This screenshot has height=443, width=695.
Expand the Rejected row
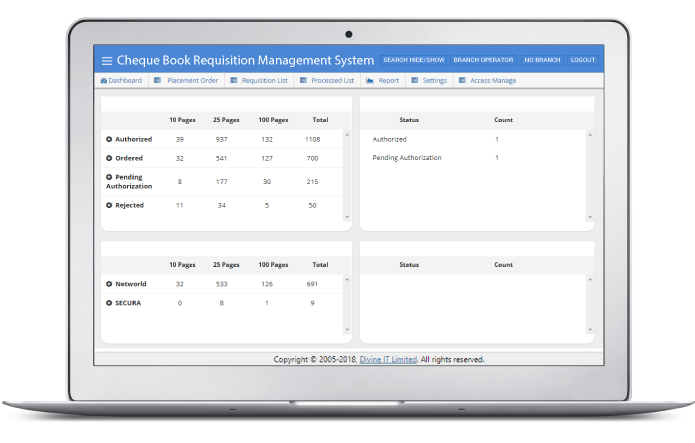pyautogui.click(x=109, y=205)
